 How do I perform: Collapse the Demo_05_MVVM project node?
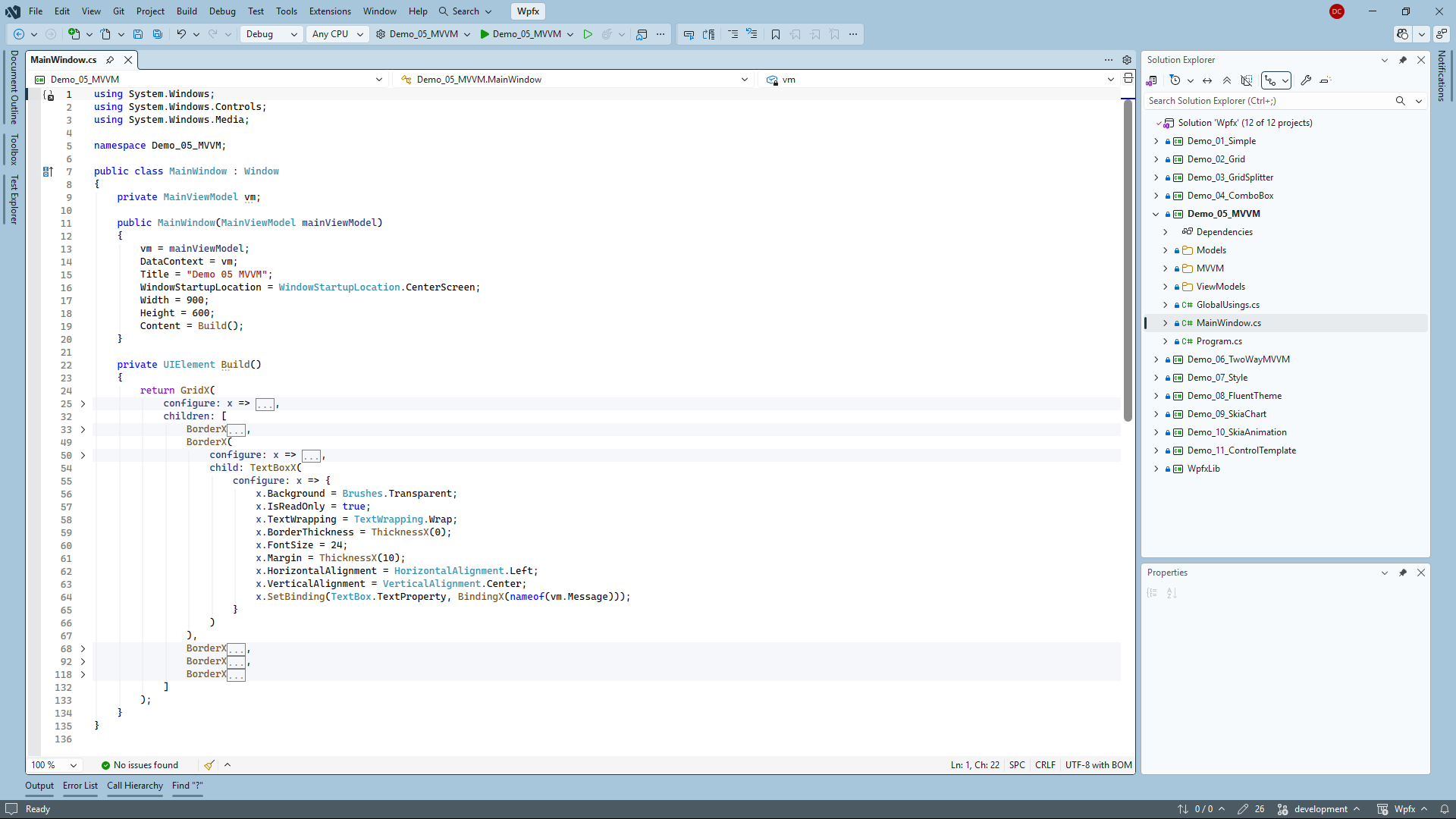coord(1156,214)
